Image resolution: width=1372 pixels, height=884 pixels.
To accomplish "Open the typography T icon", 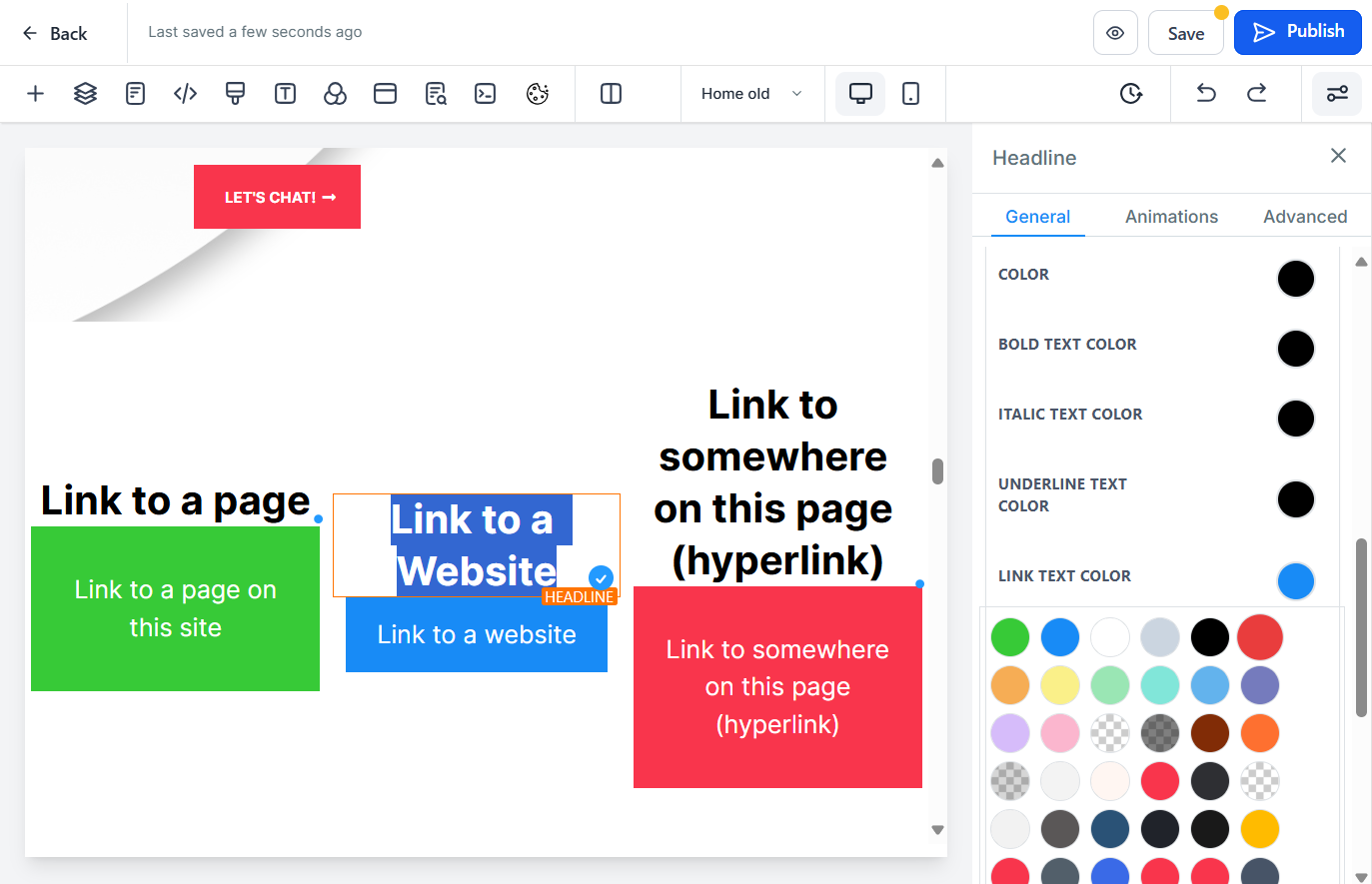I will pos(286,94).
